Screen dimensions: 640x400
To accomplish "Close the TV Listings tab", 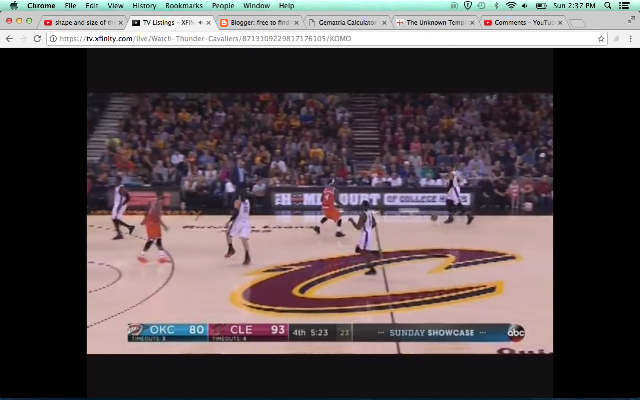I will [x=209, y=23].
